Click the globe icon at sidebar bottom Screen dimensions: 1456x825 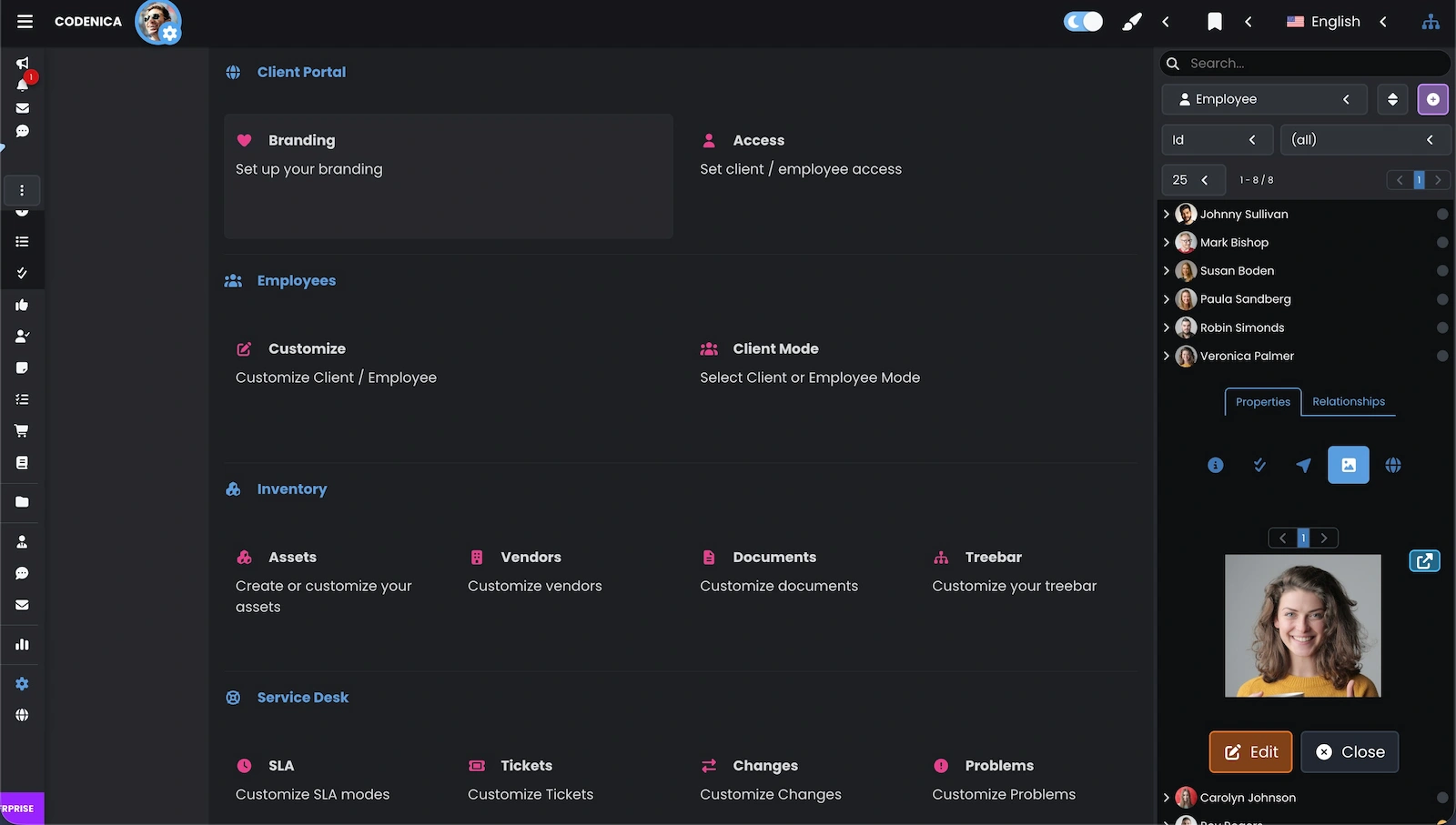[x=22, y=715]
